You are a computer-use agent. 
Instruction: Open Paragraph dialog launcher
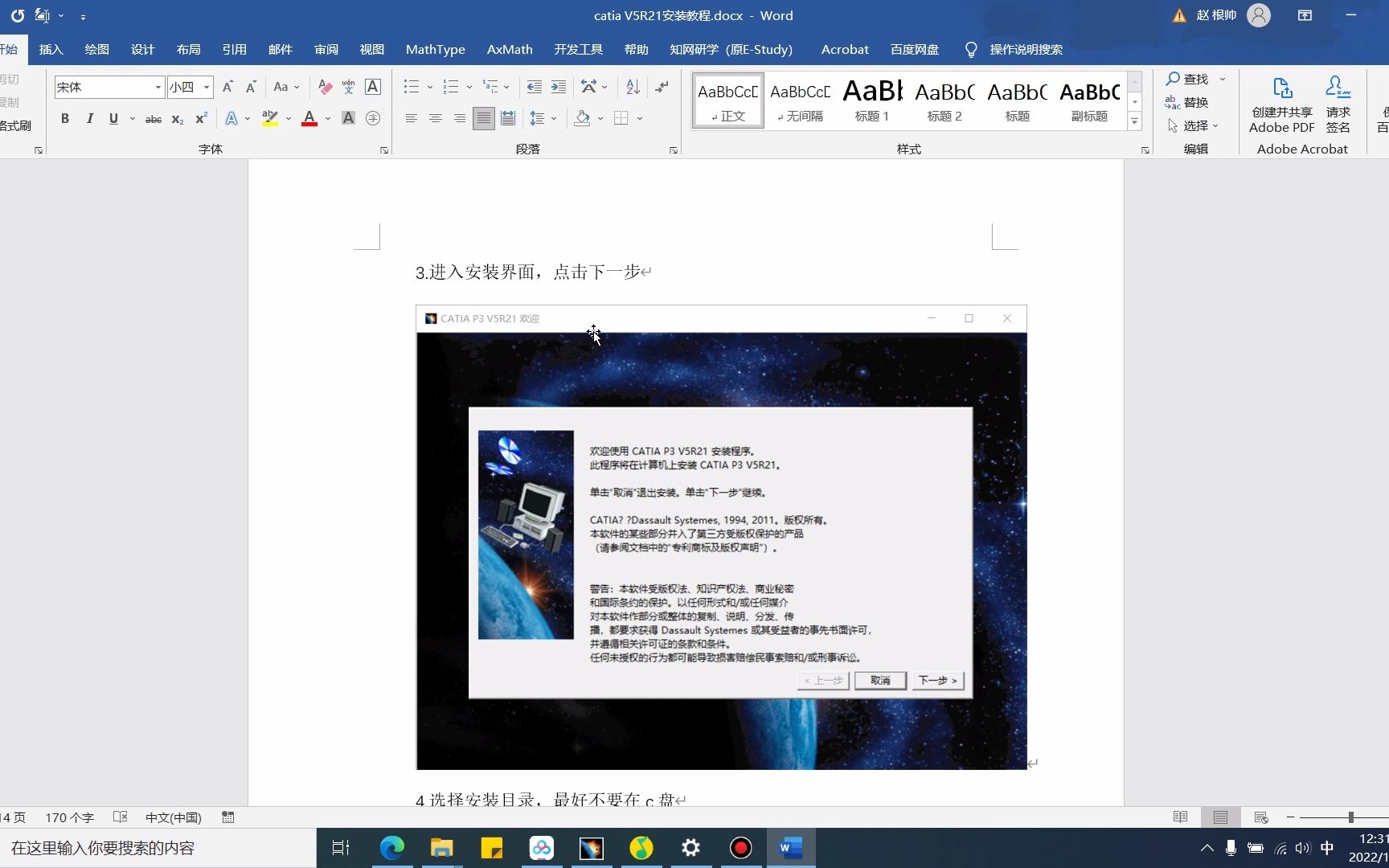point(674,150)
